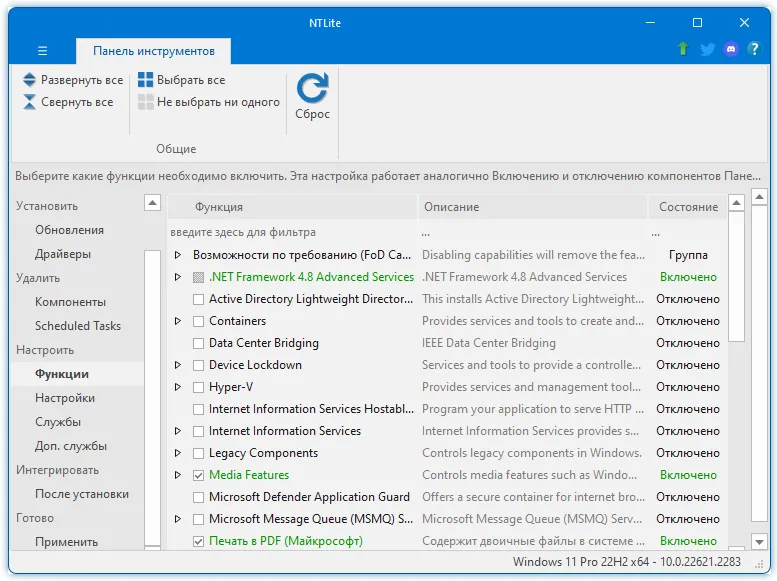Click the Выбрать все label
This screenshot has width=777, height=581.
(x=191, y=80)
